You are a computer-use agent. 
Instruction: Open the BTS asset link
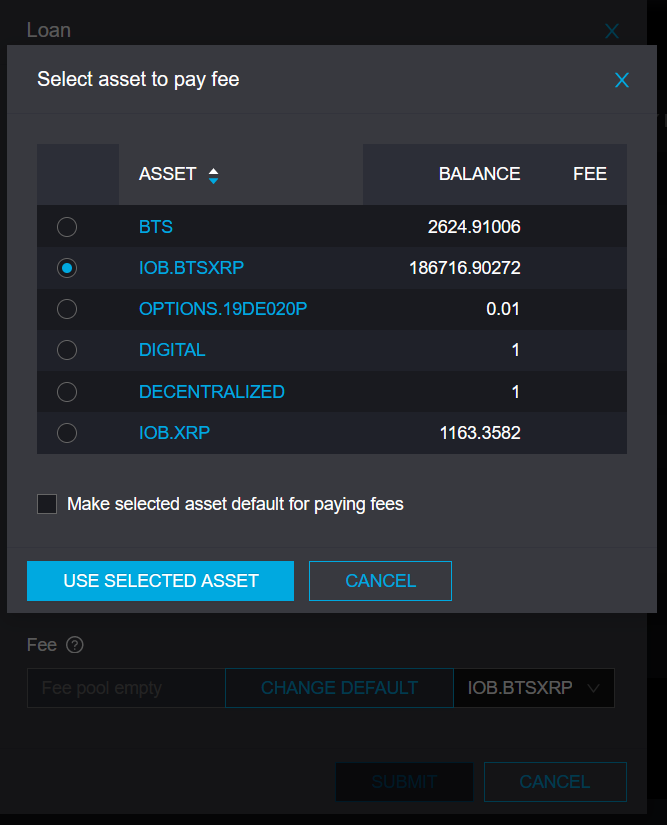pyautogui.click(x=156, y=227)
